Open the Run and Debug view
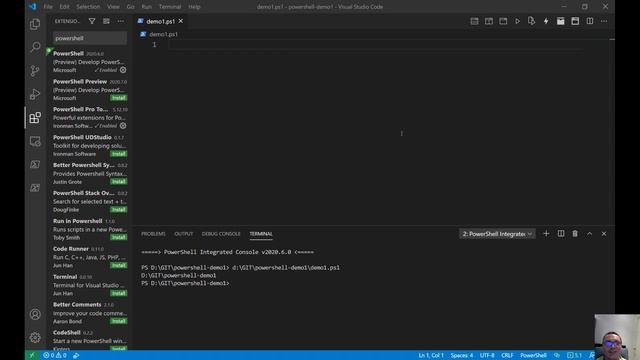 click(35, 94)
